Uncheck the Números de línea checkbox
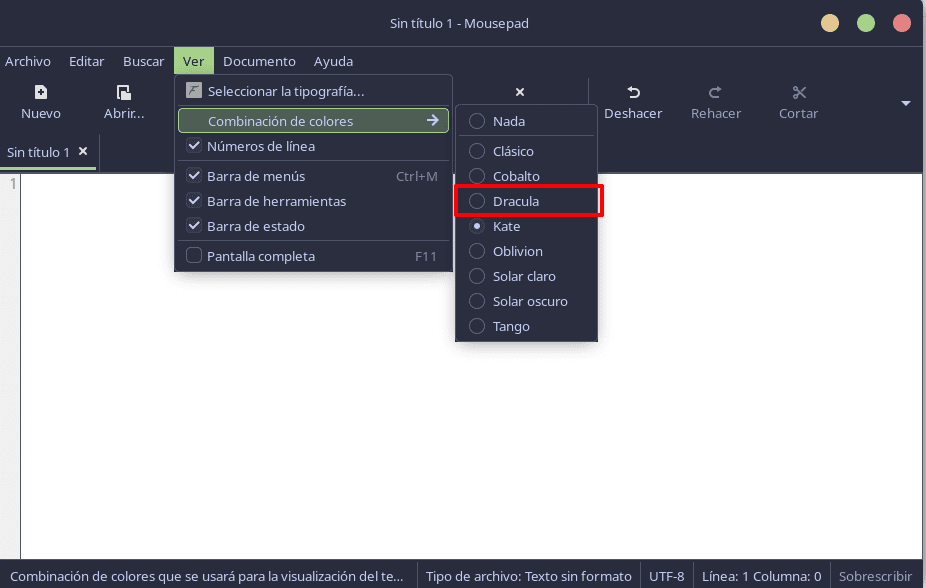Screen dimensions: 926x588 click(x=194, y=147)
